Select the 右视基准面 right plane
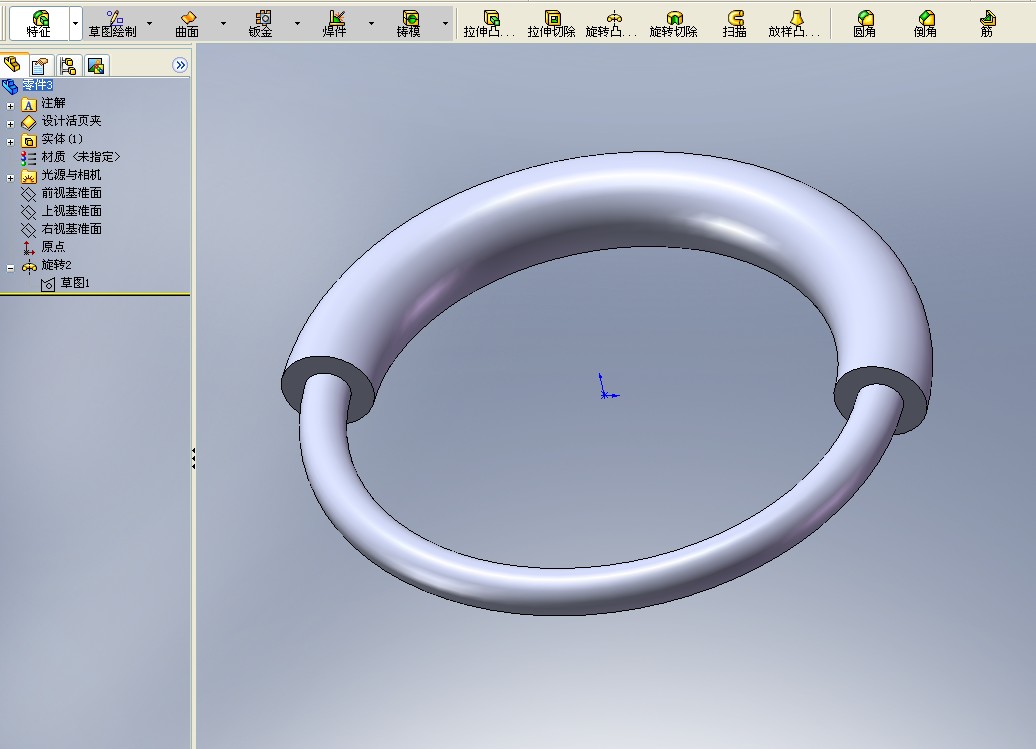 point(71,229)
